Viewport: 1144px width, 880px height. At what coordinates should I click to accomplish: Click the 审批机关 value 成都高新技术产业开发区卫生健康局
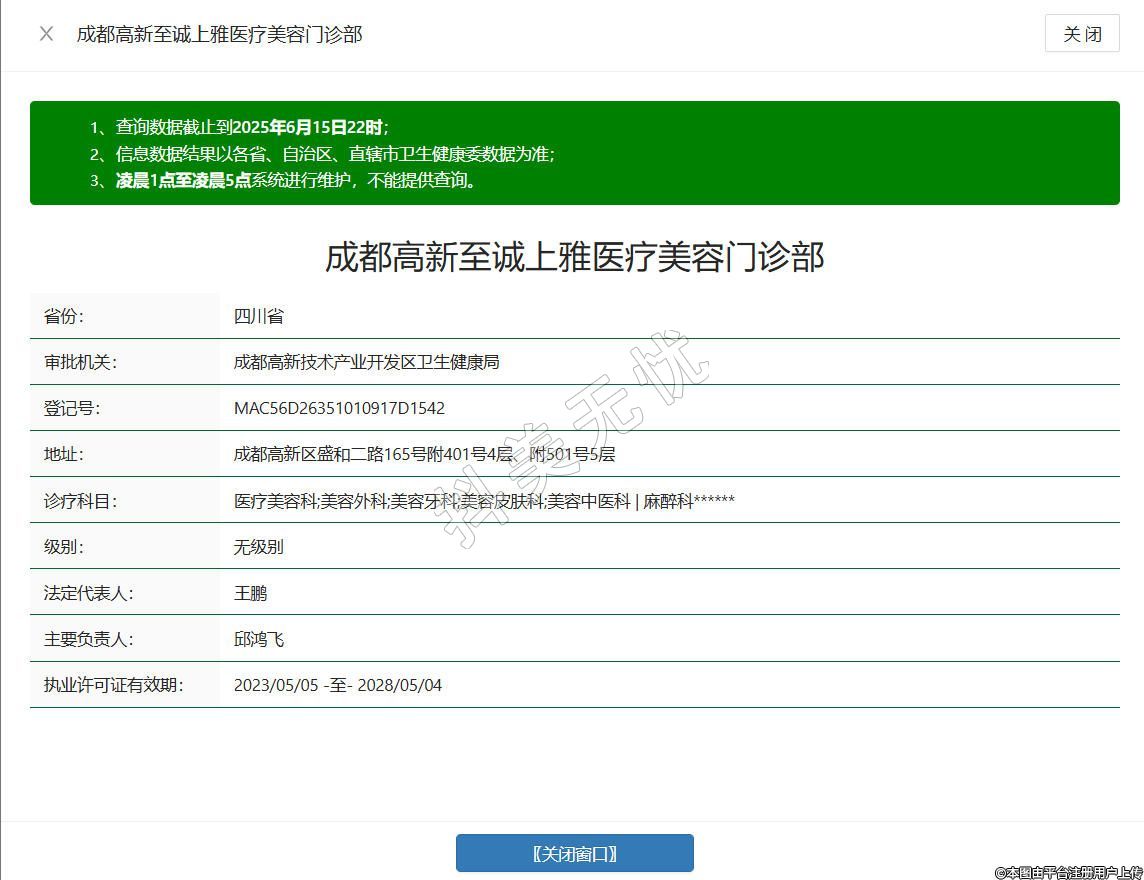pyautogui.click(x=366, y=362)
